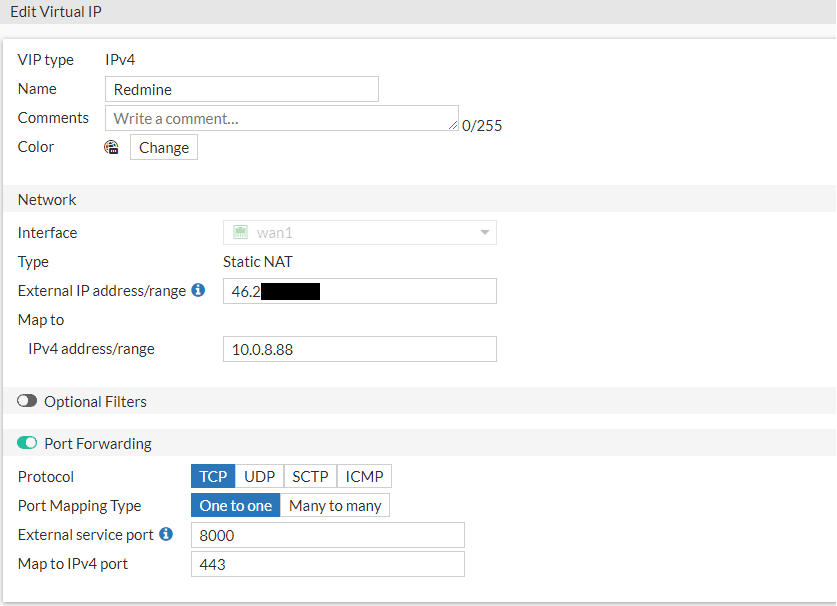The height and width of the screenshot is (606, 837).
Task: Select TCP protocol
Action: (x=213, y=476)
